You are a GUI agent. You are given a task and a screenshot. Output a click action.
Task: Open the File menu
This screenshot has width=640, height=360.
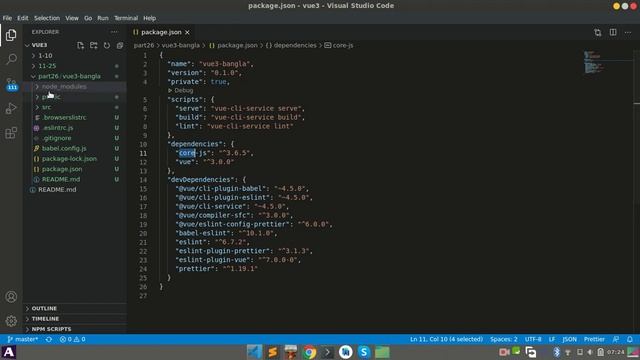[x=7, y=18]
